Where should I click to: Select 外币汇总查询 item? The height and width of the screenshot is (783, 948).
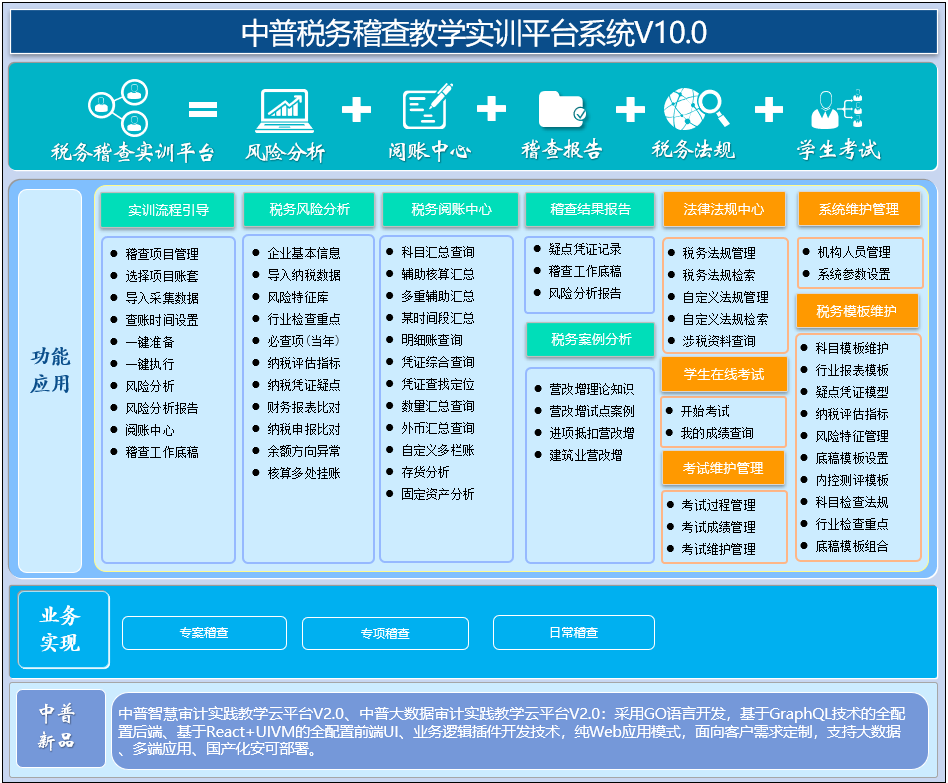pos(438,428)
